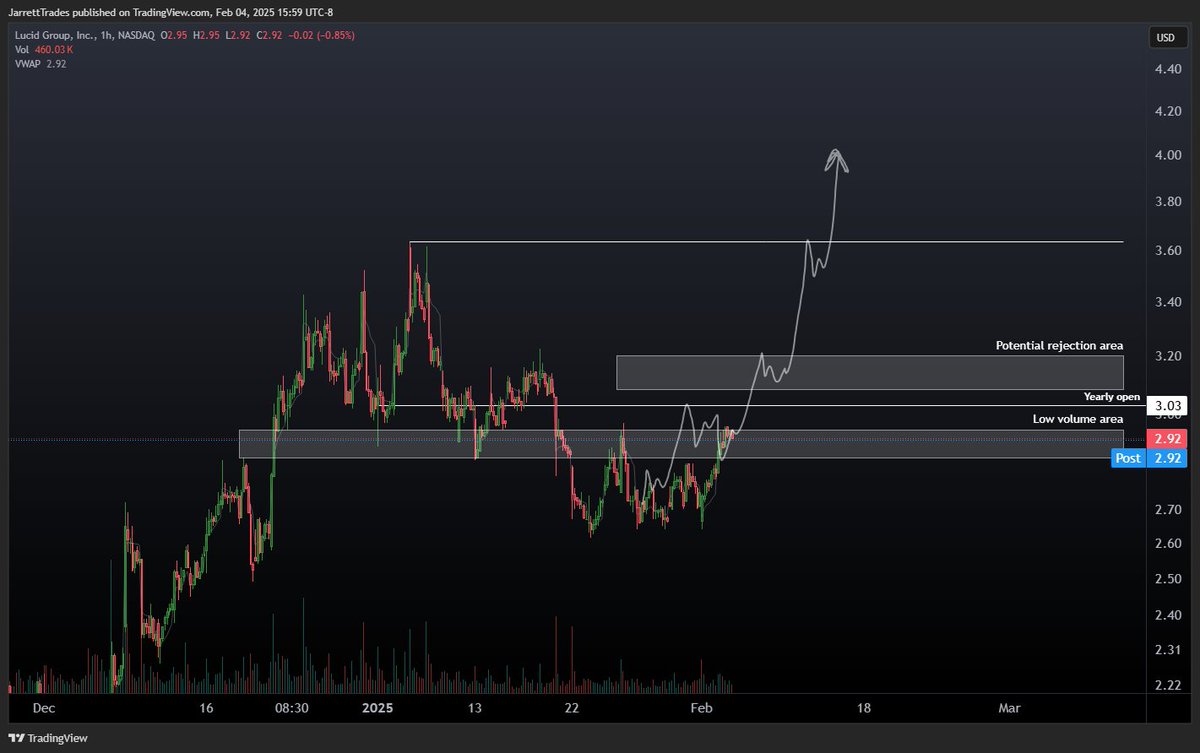
Task: Click the 13 date on time axis
Action: click(x=474, y=708)
